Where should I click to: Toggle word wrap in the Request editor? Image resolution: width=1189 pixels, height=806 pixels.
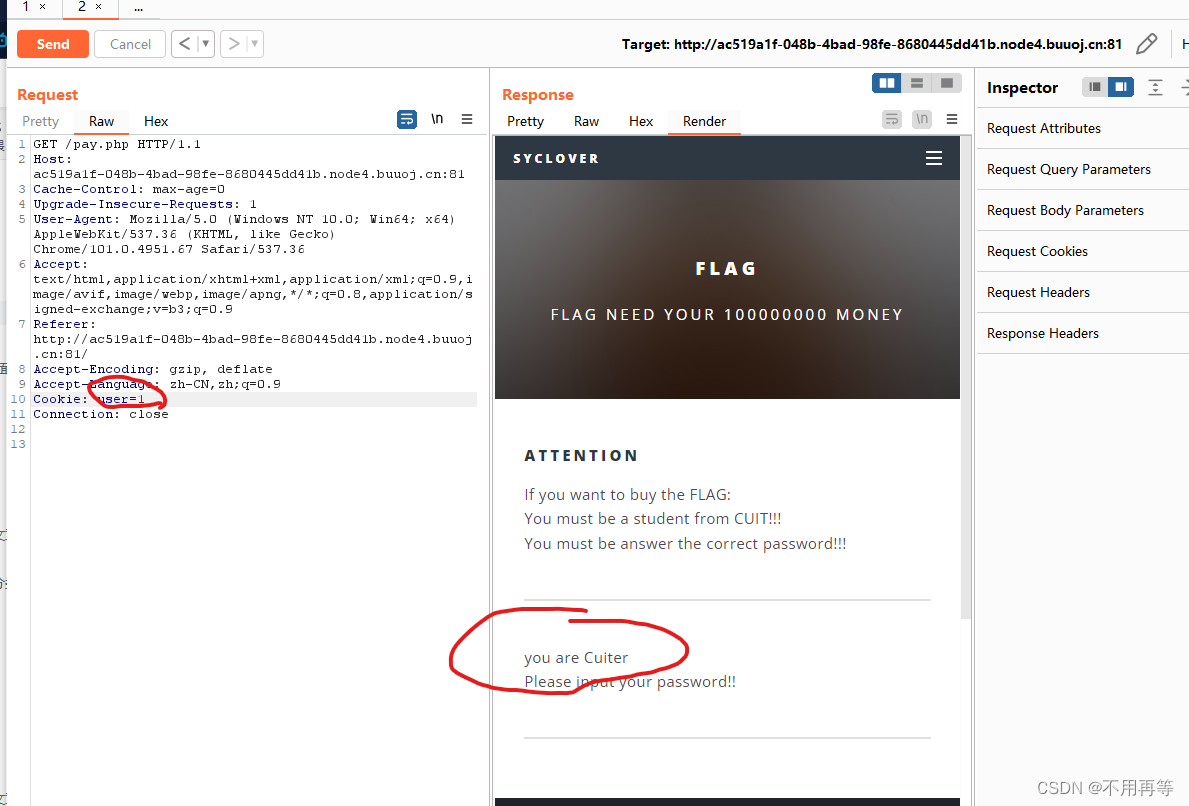(x=406, y=119)
